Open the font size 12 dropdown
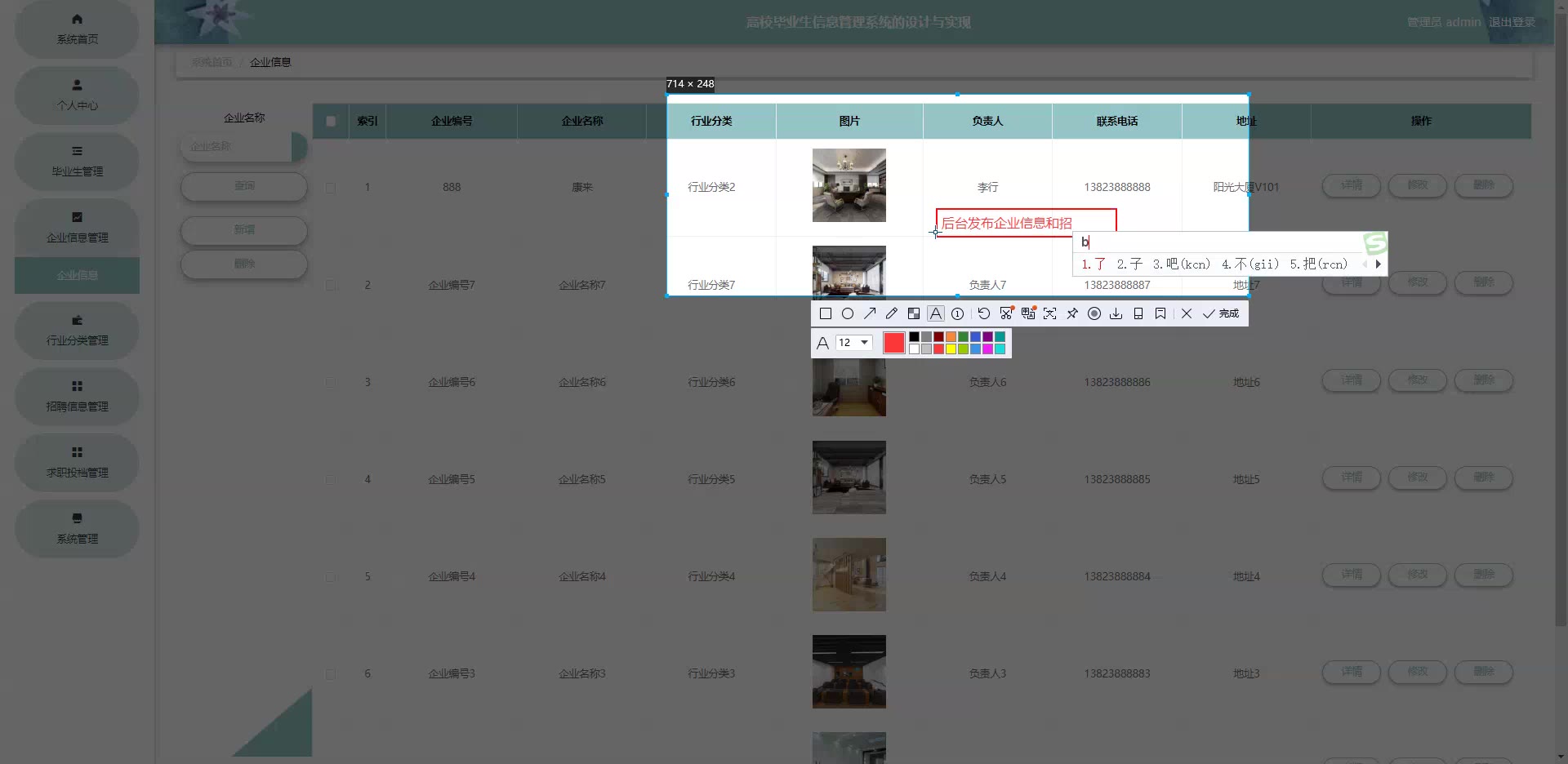 coord(854,343)
